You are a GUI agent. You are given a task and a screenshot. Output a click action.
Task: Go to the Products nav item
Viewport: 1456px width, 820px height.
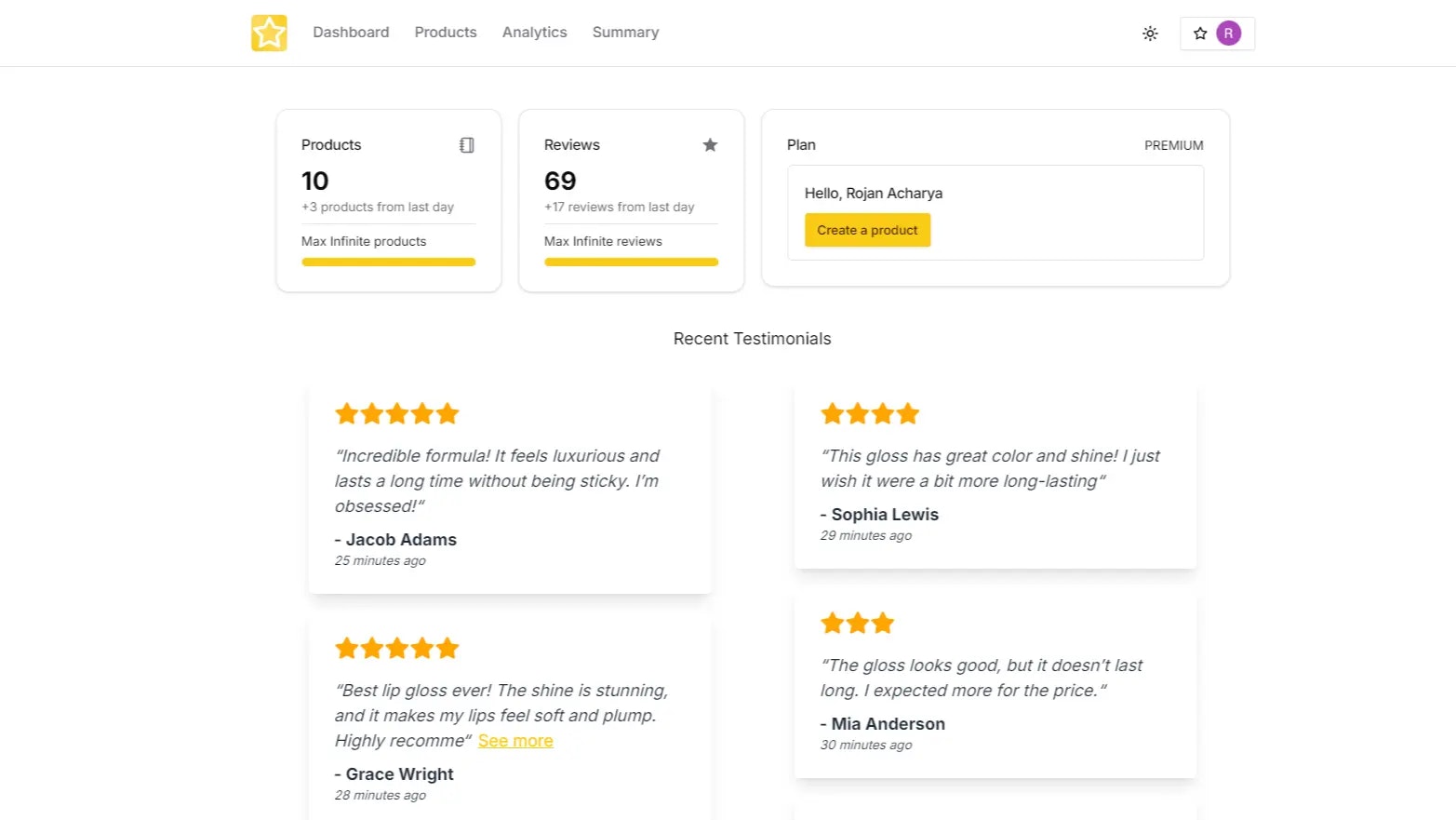click(x=446, y=33)
